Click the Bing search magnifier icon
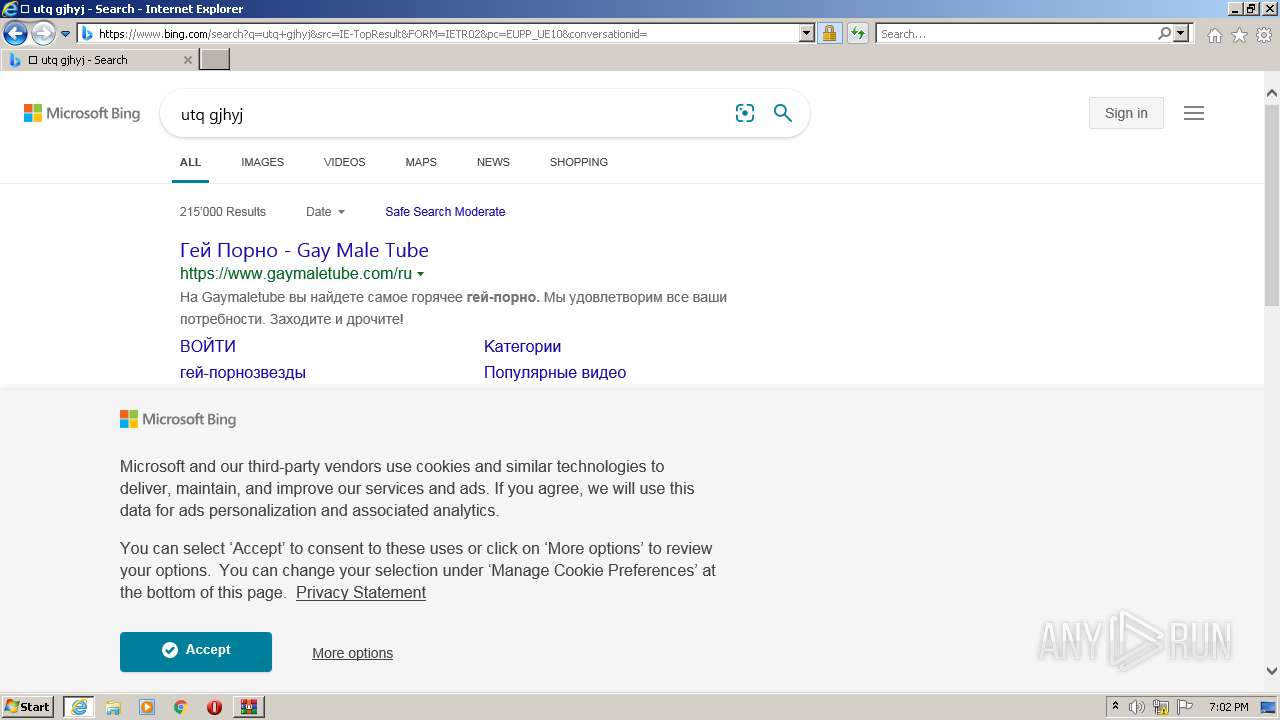Screen dimensions: 1280x720 click(x=783, y=114)
